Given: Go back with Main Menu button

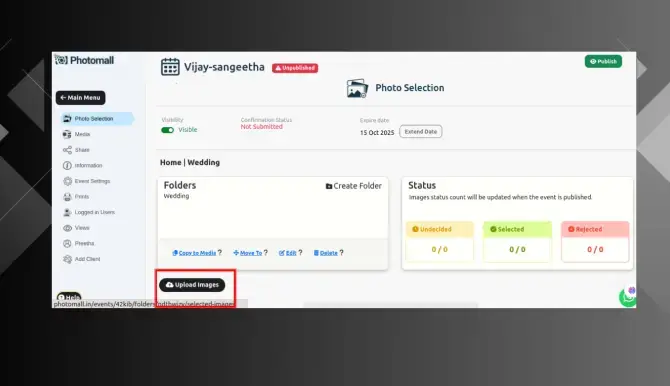Looking at the screenshot, I should [x=80, y=98].
